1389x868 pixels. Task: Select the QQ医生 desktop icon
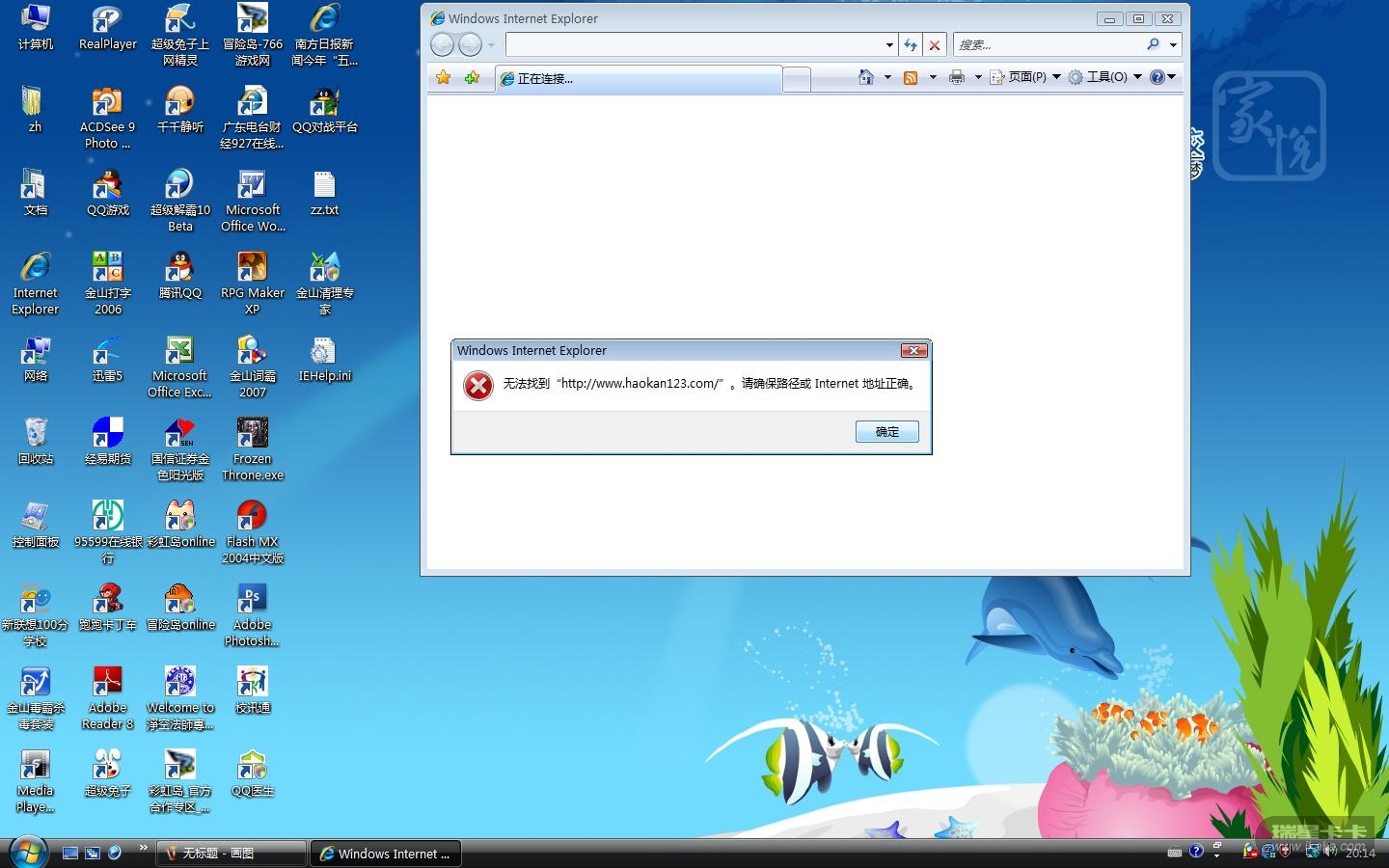tap(253, 773)
